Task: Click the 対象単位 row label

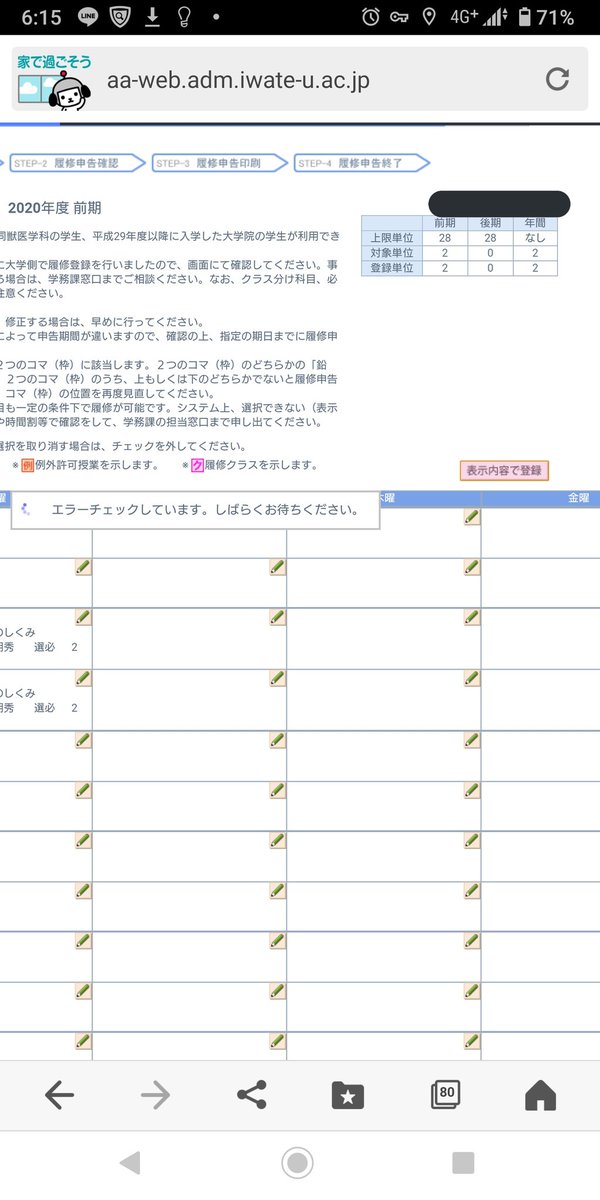Action: (390, 253)
